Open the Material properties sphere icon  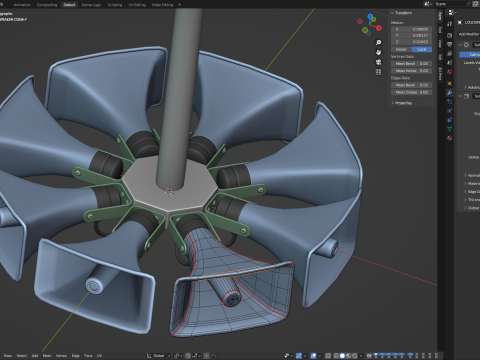(450, 138)
